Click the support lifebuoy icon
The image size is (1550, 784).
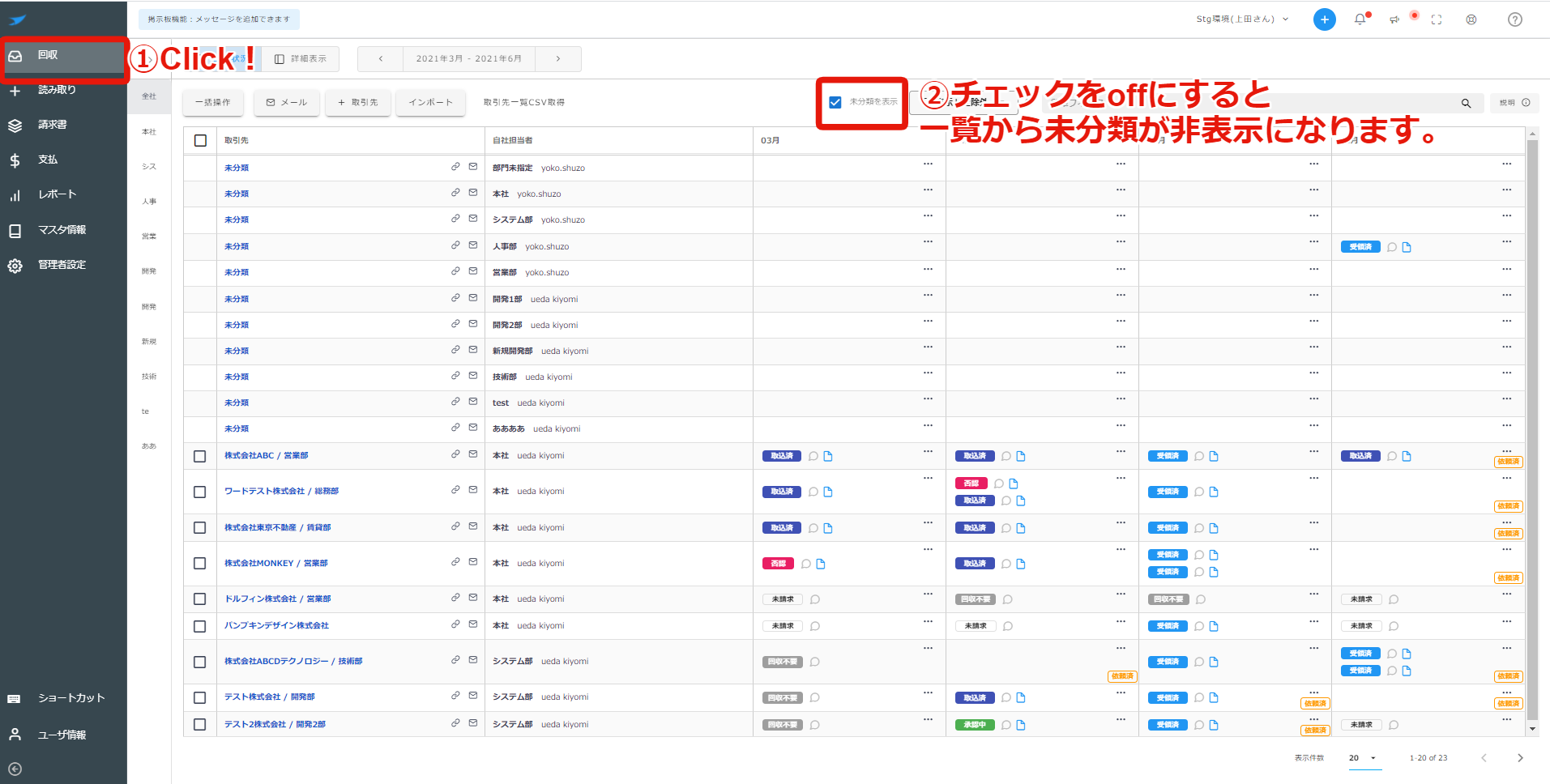tap(1471, 19)
